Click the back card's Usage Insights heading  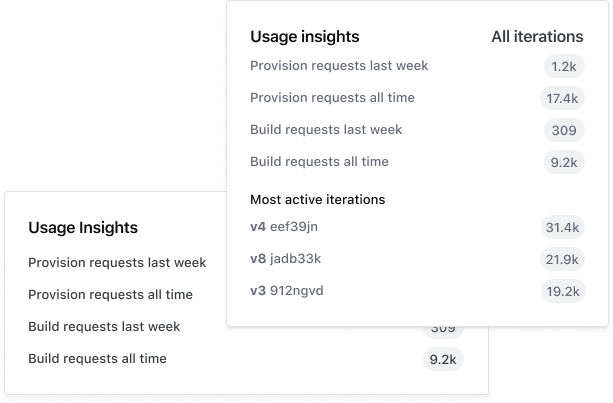tap(83, 228)
